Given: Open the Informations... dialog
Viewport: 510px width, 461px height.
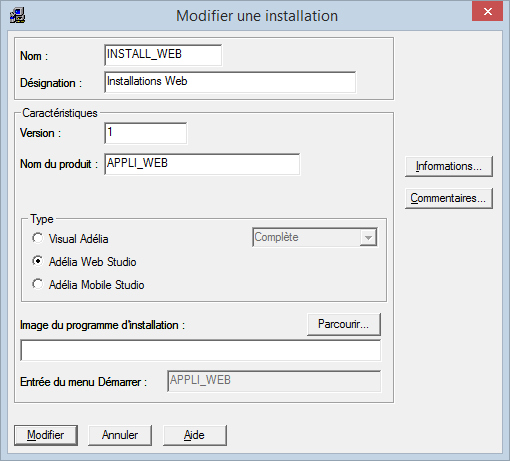Looking at the screenshot, I should point(449,166).
